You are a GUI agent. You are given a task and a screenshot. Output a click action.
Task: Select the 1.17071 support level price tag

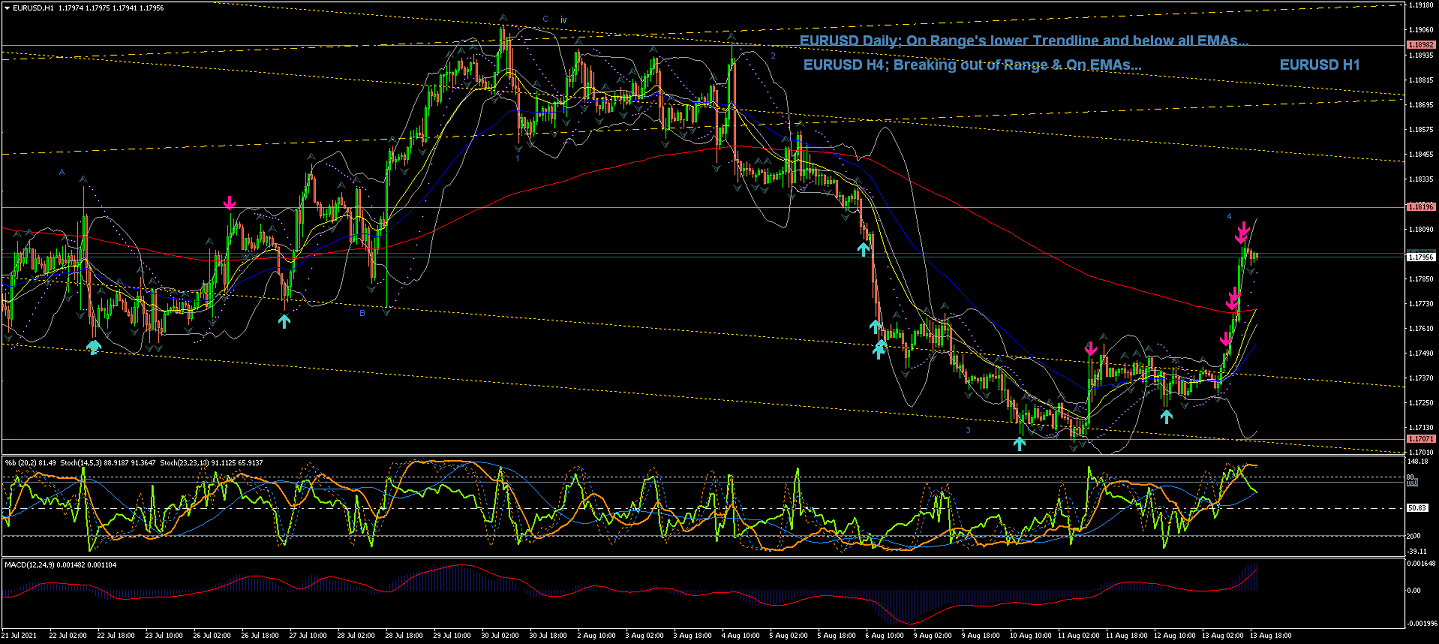tap(1421, 439)
